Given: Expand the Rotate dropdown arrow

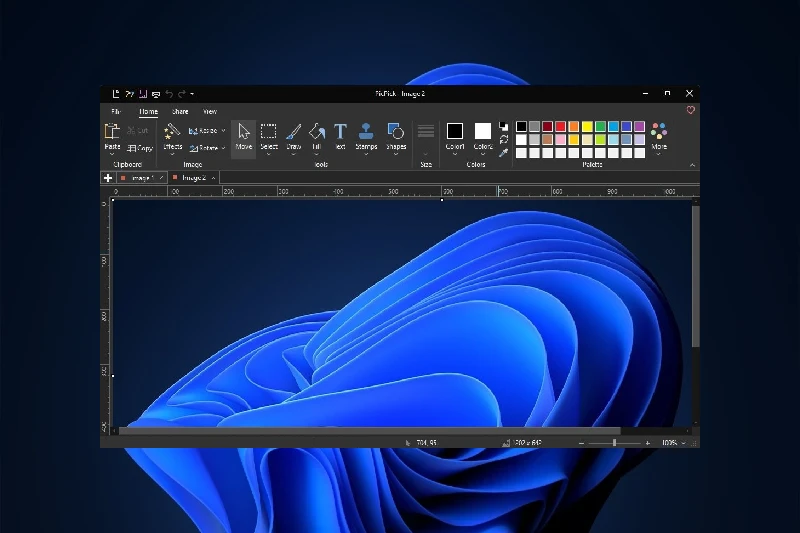Looking at the screenshot, I should click(223, 148).
